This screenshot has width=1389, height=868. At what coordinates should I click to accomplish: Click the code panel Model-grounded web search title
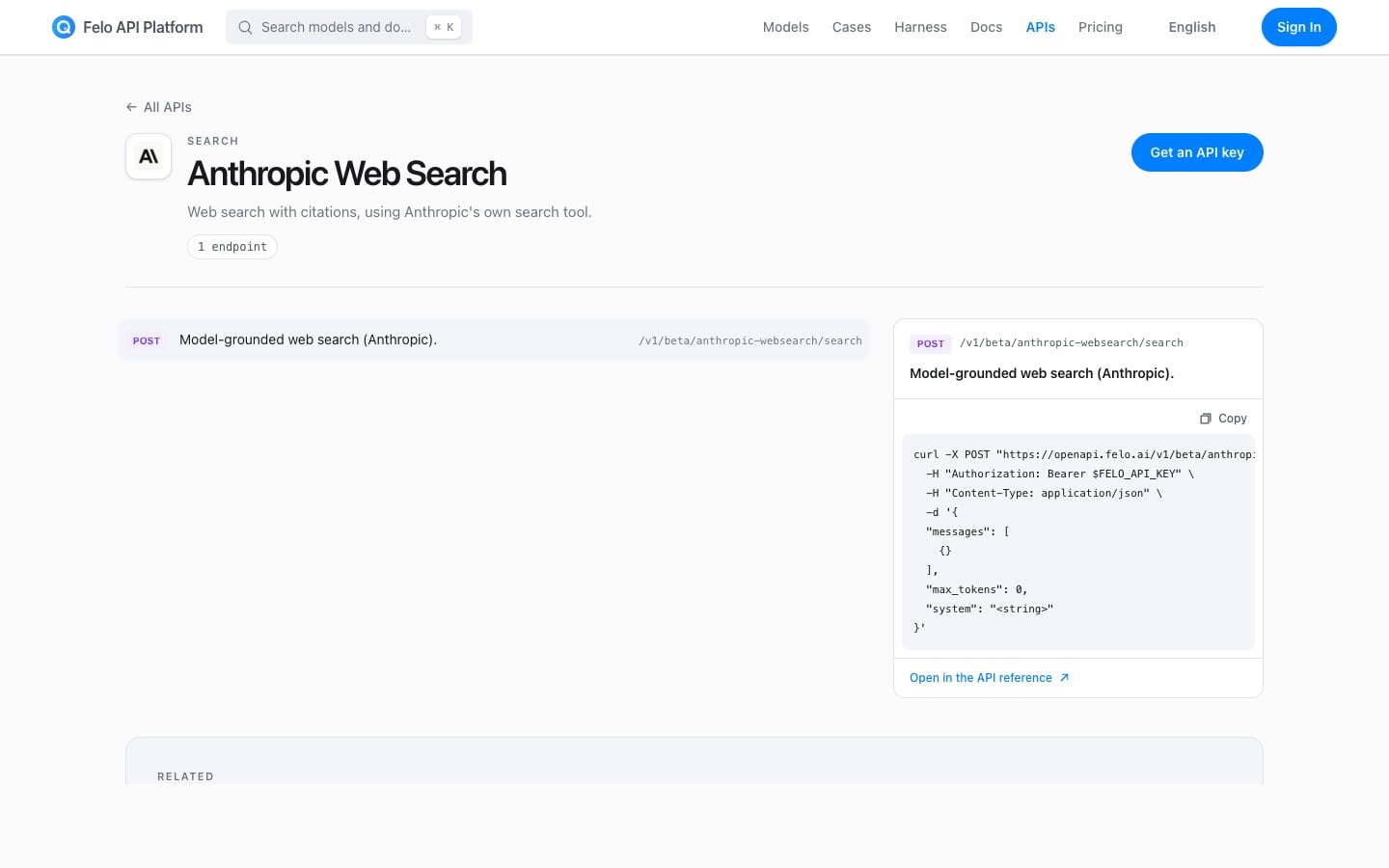[x=1042, y=373]
